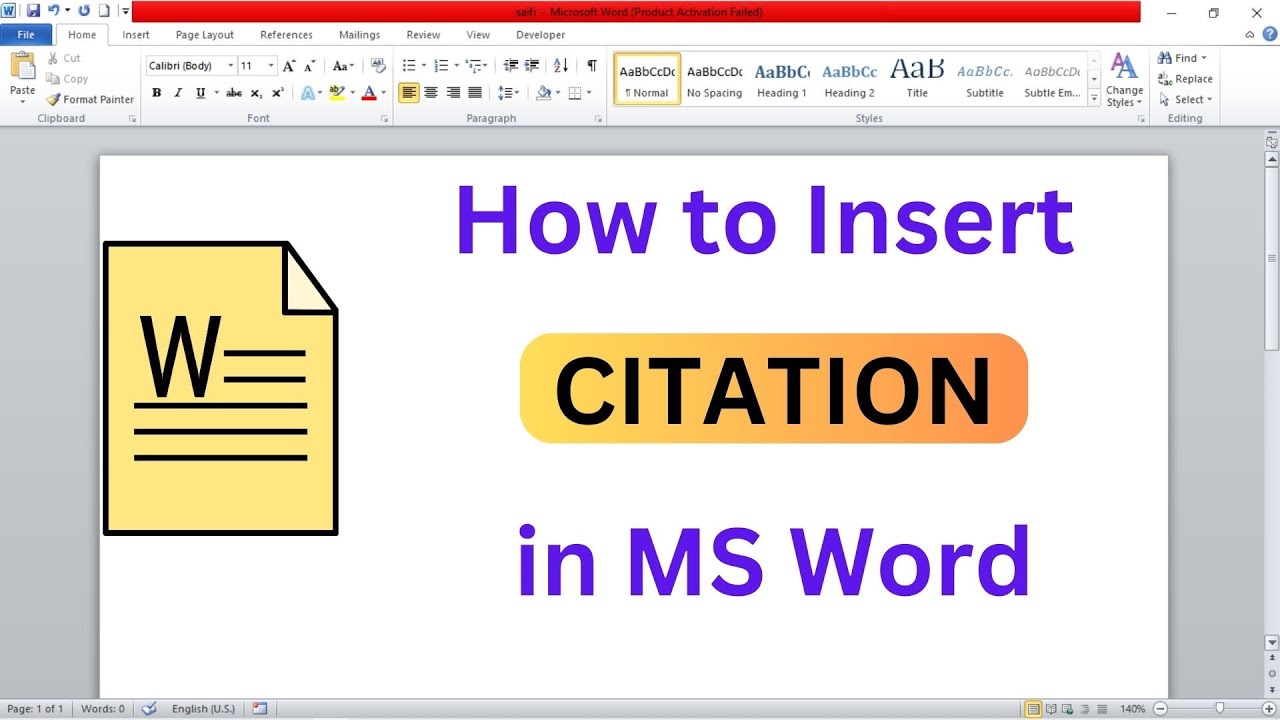The height and width of the screenshot is (720, 1280).
Task: Adjust the zoom slider handle
Action: [1219, 709]
